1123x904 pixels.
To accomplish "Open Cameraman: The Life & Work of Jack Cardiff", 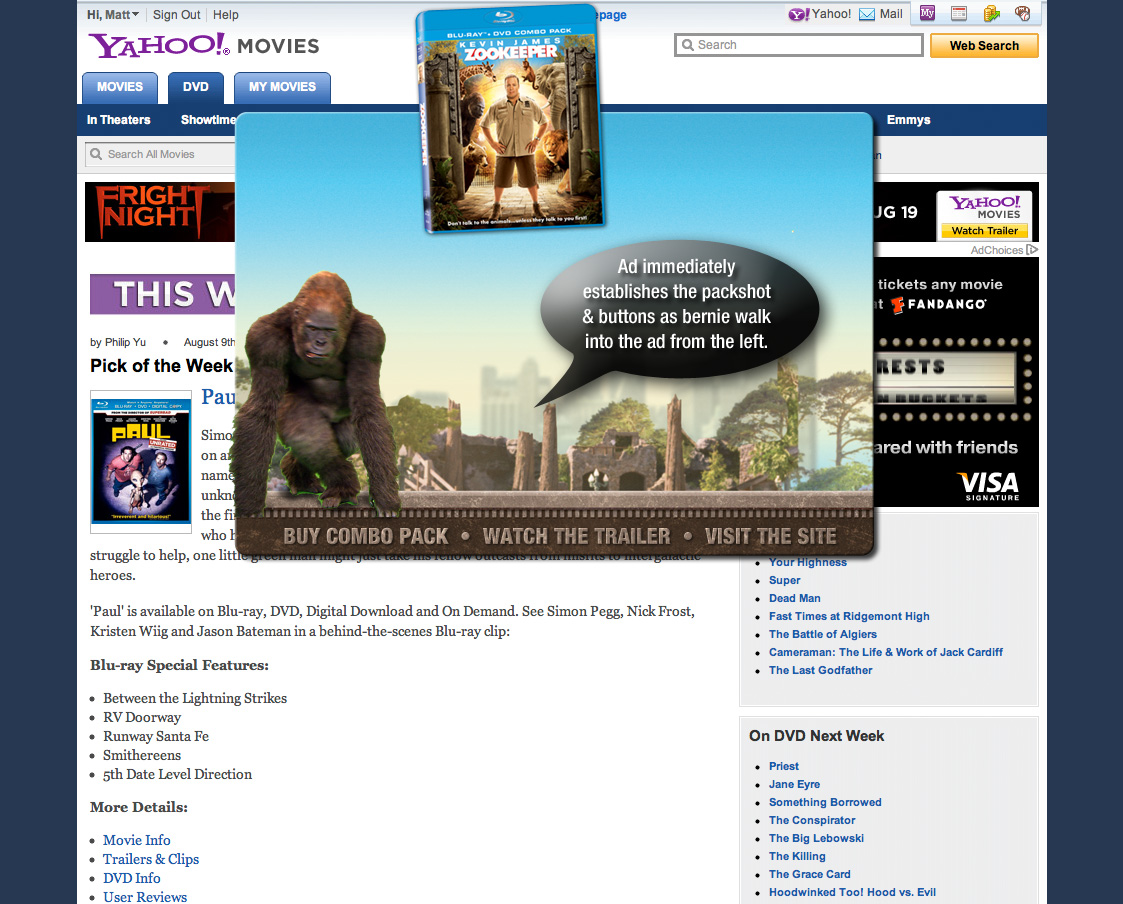I will point(886,652).
